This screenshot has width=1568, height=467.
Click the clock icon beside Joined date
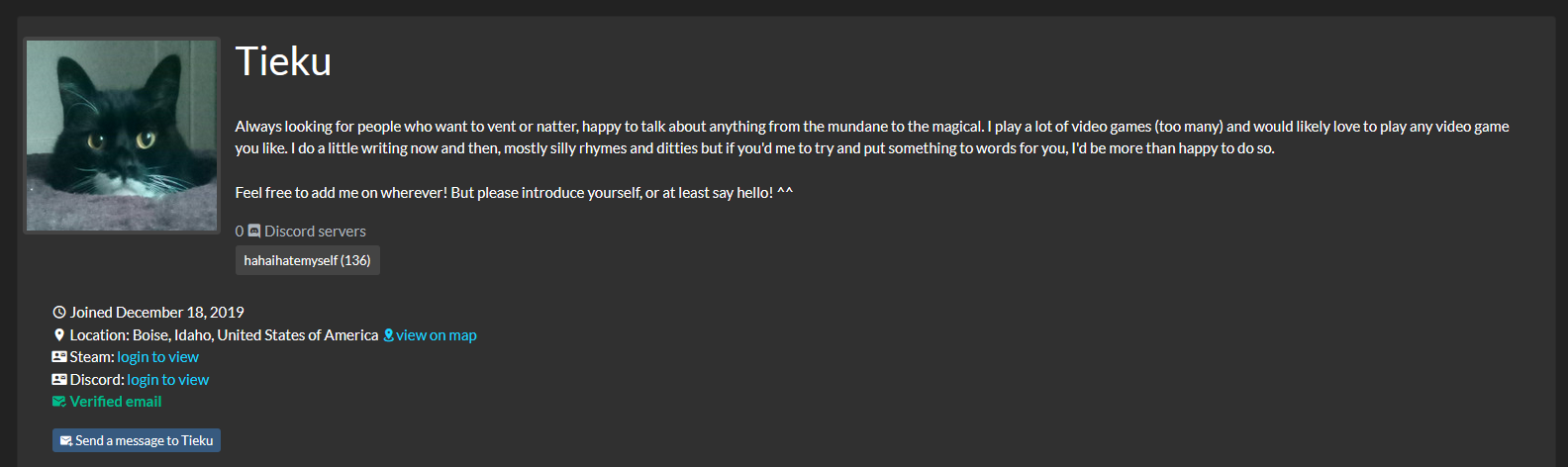[x=59, y=312]
